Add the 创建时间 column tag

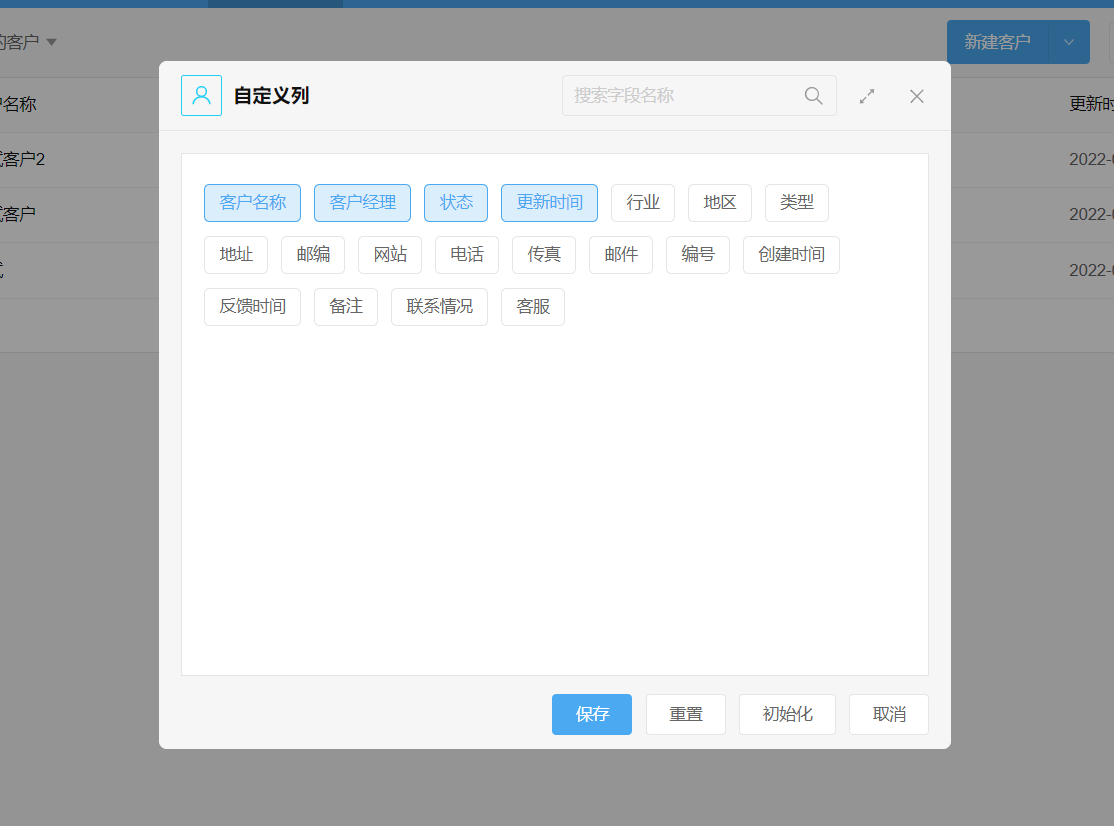(x=791, y=255)
